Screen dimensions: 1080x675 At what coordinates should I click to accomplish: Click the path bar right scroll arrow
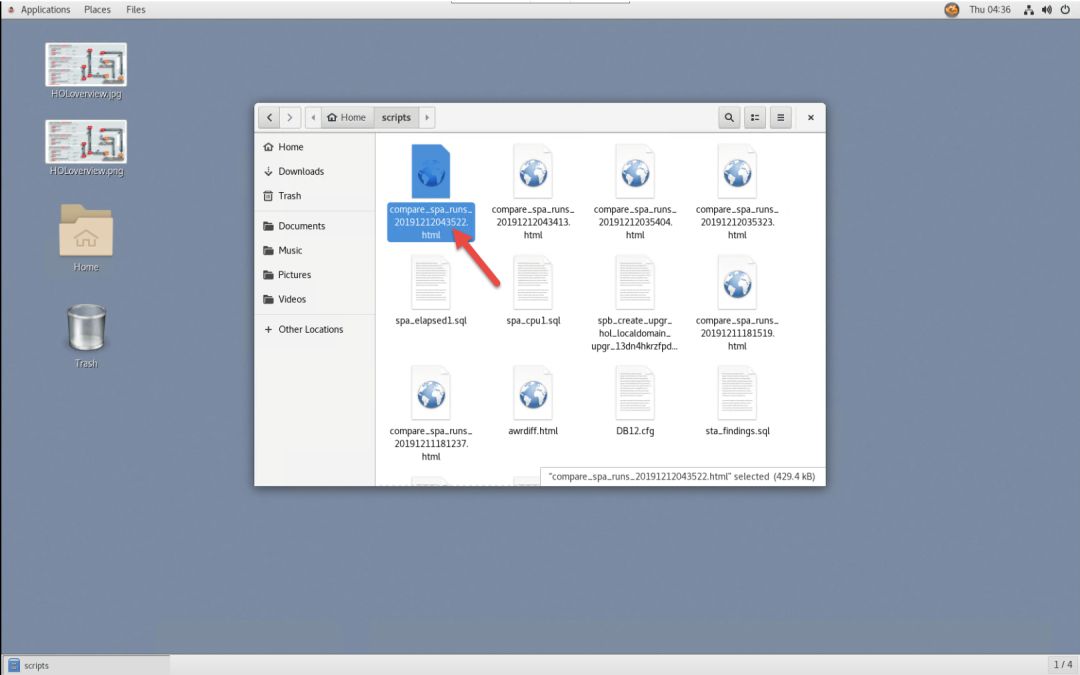click(427, 117)
